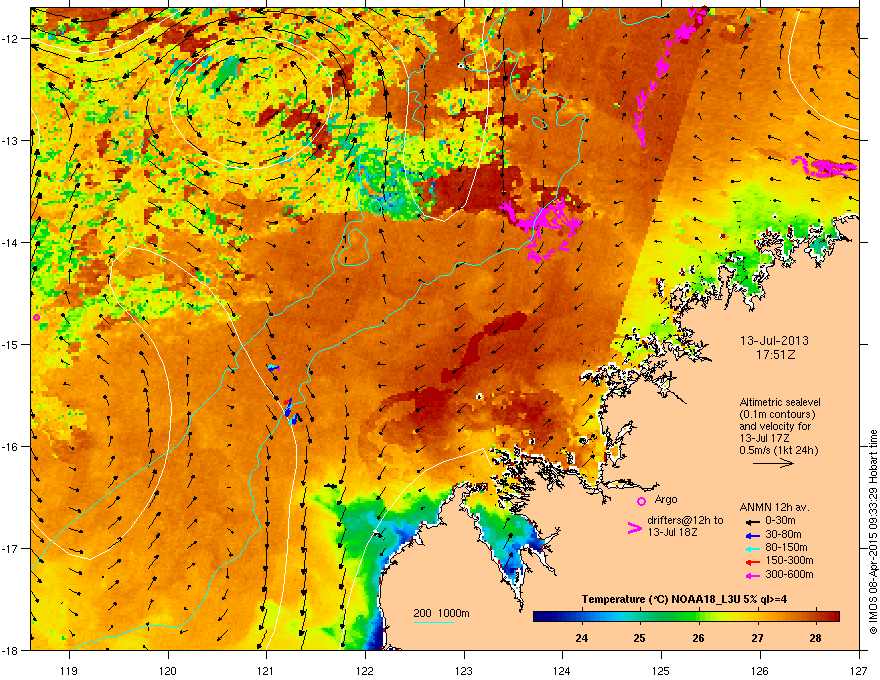Click latitude axis label -12
The image size is (880, 680).
coord(11,39)
